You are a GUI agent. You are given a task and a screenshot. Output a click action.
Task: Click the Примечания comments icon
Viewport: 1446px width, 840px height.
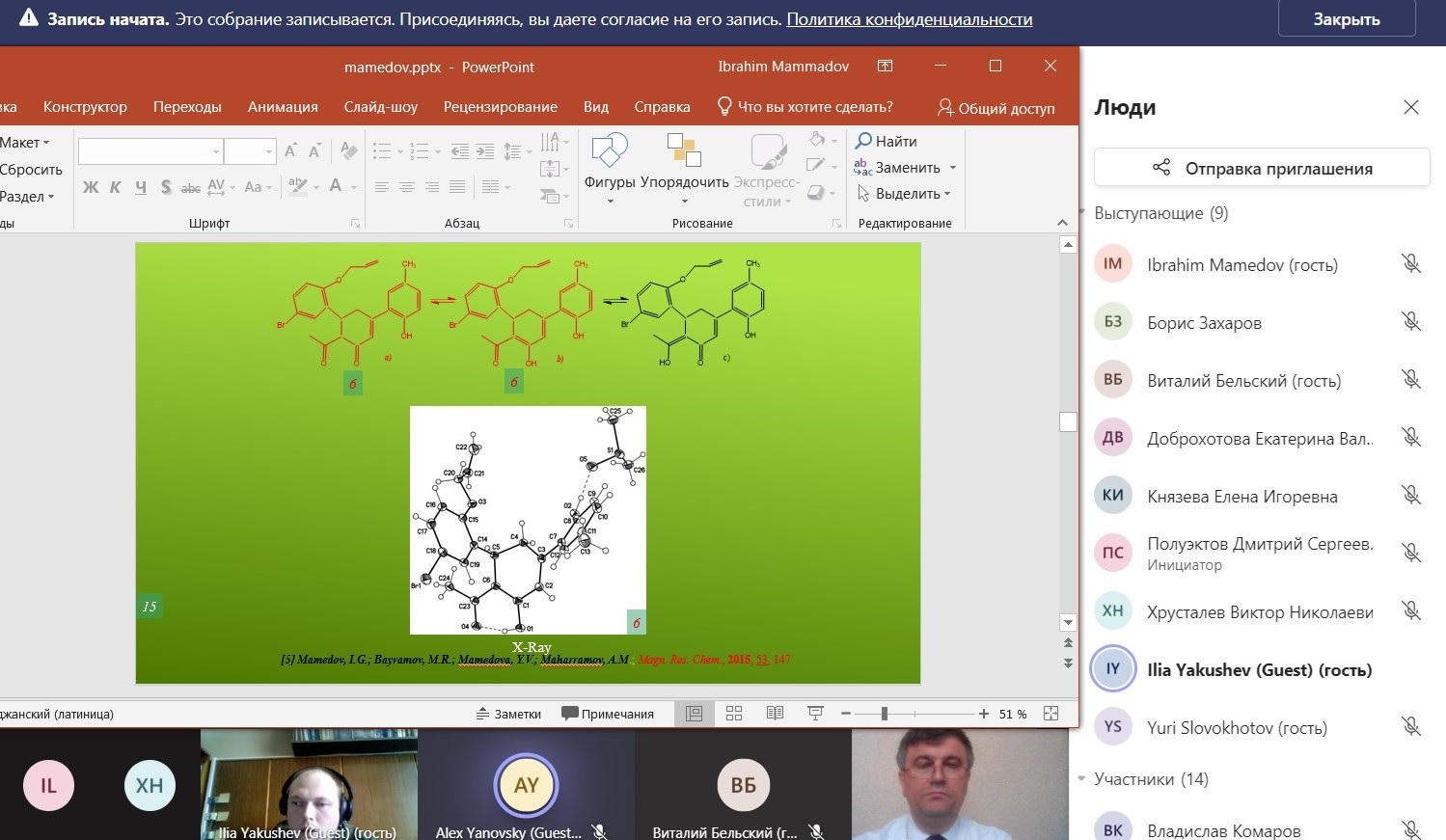click(x=609, y=714)
